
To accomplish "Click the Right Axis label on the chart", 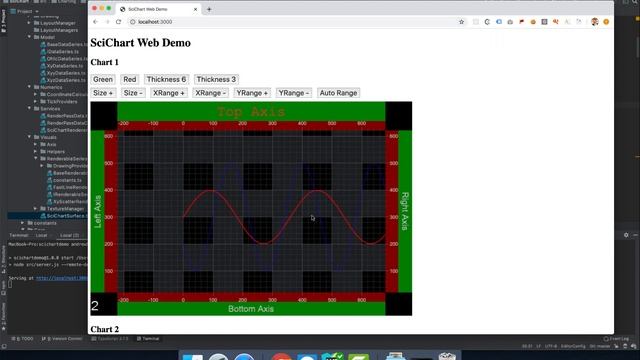I will (405, 211).
